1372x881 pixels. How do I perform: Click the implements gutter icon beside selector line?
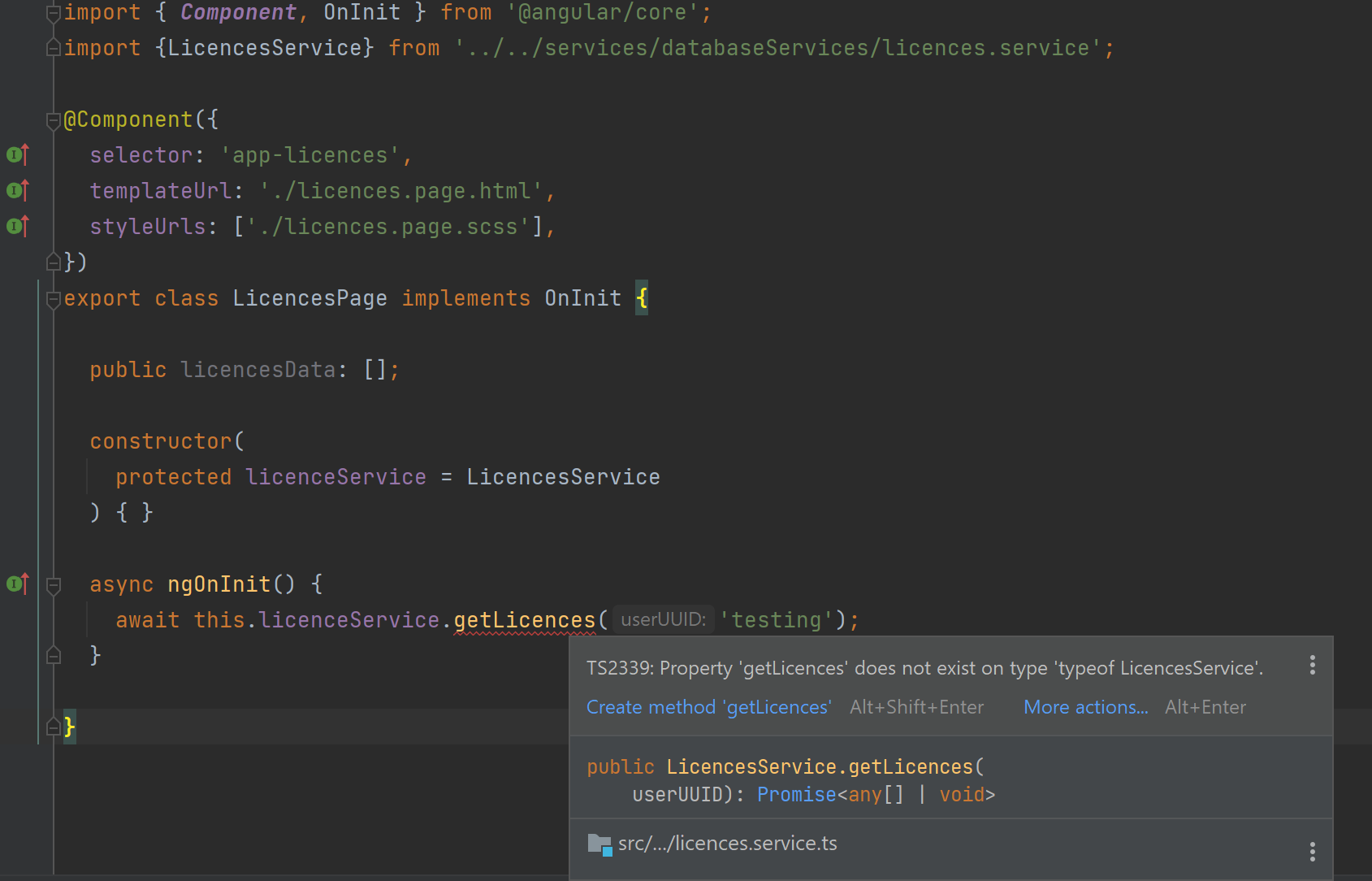click(18, 154)
